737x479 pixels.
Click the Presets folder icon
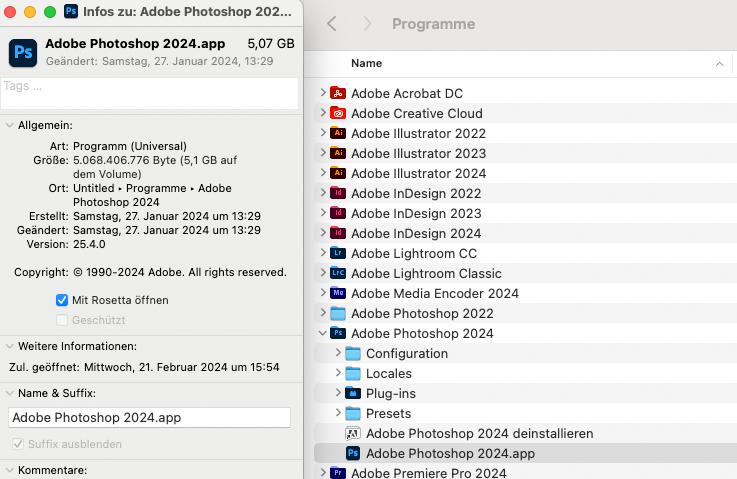point(353,413)
